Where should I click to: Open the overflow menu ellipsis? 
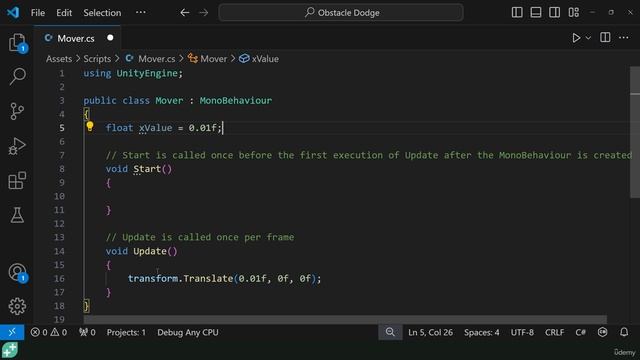point(141,12)
